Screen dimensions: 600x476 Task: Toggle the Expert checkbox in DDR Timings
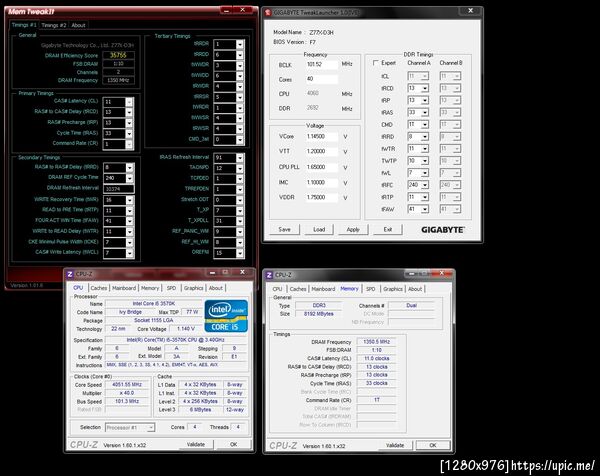click(376, 63)
